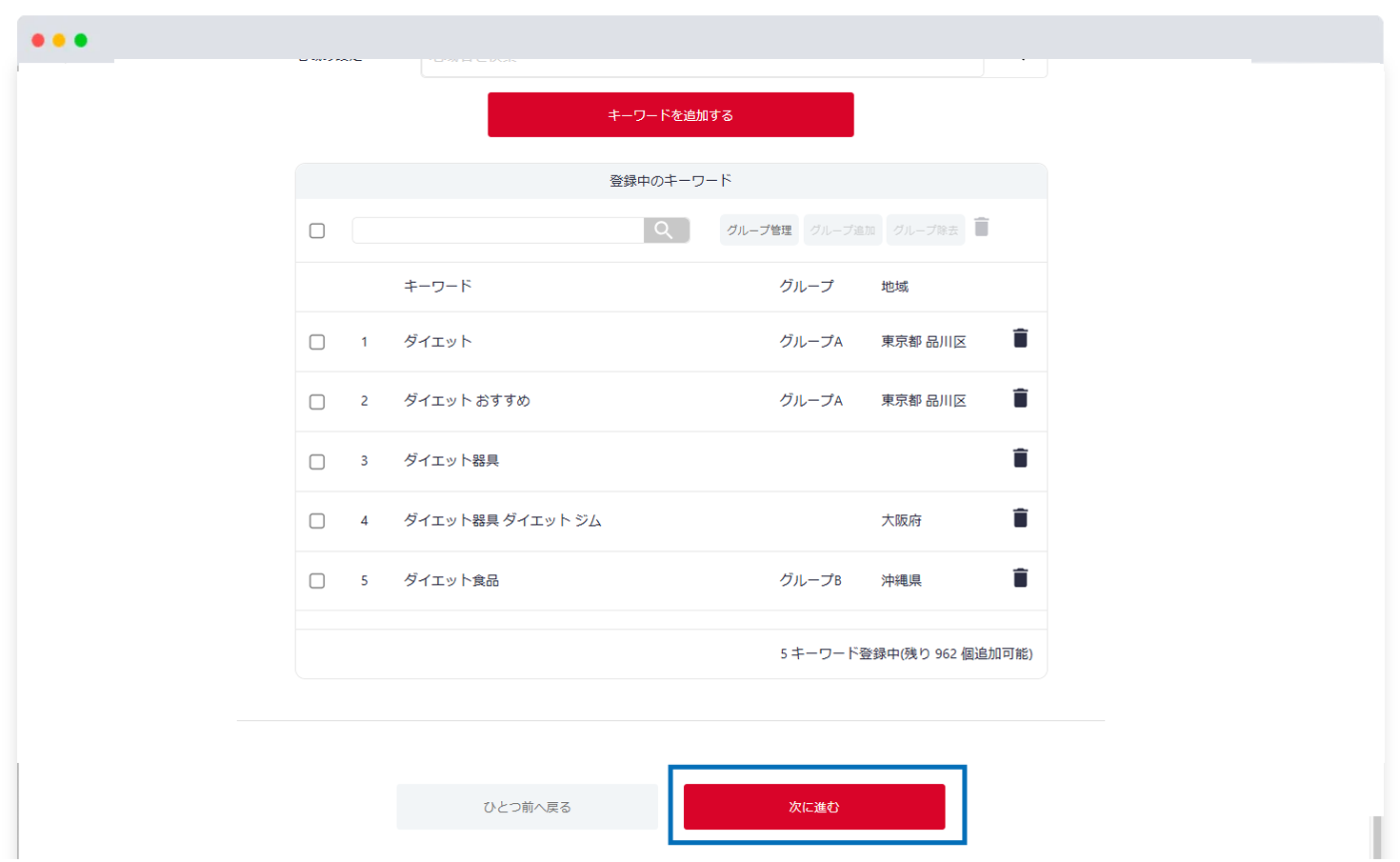
Task: Click ひとつ前へ戻る to go back
Action: 527,806
